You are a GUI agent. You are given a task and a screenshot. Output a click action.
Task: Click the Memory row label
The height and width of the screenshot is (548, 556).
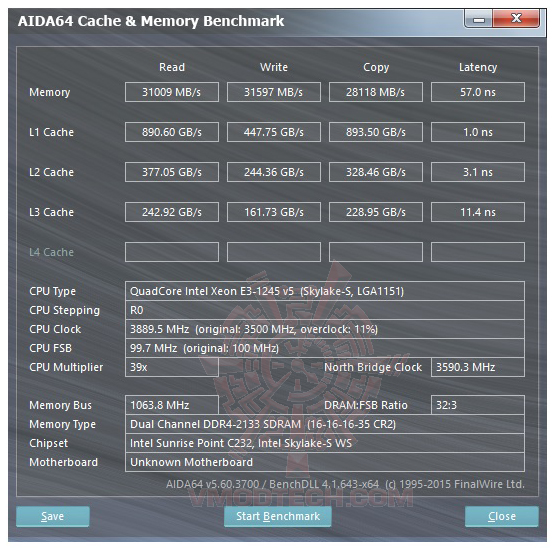pyautogui.click(x=50, y=93)
